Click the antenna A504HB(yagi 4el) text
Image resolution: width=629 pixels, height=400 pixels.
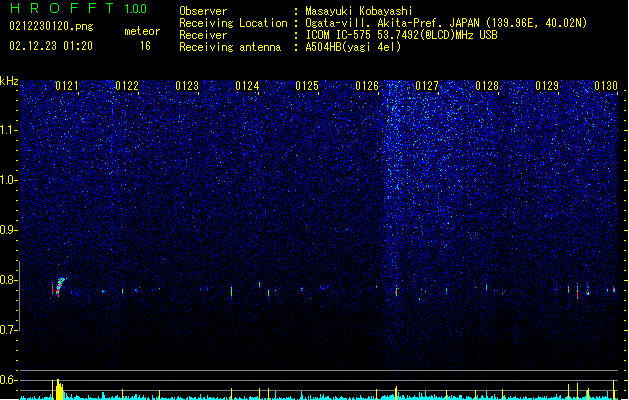click(x=353, y=47)
